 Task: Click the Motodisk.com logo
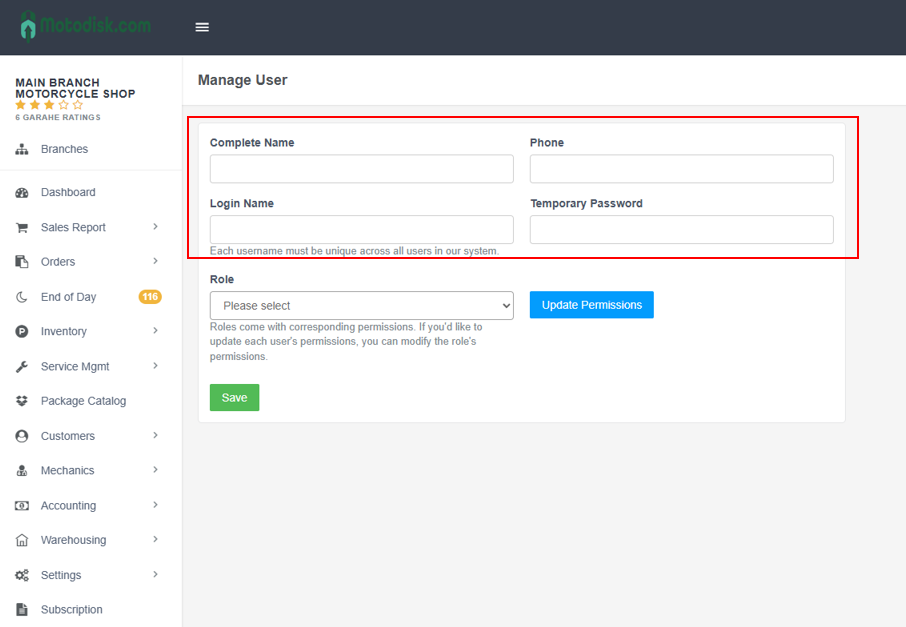coord(86,26)
